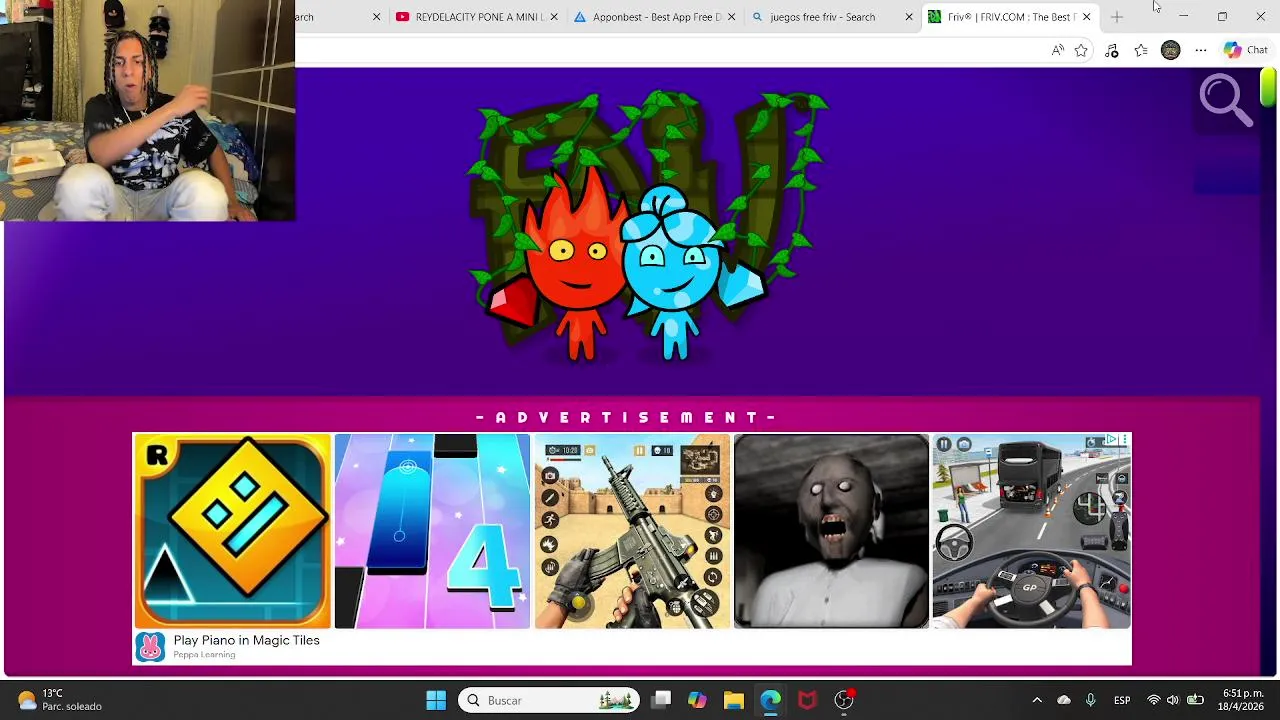The height and width of the screenshot is (720, 1280).
Task: Open the Granny horror game ad thumbnail
Action: point(831,531)
